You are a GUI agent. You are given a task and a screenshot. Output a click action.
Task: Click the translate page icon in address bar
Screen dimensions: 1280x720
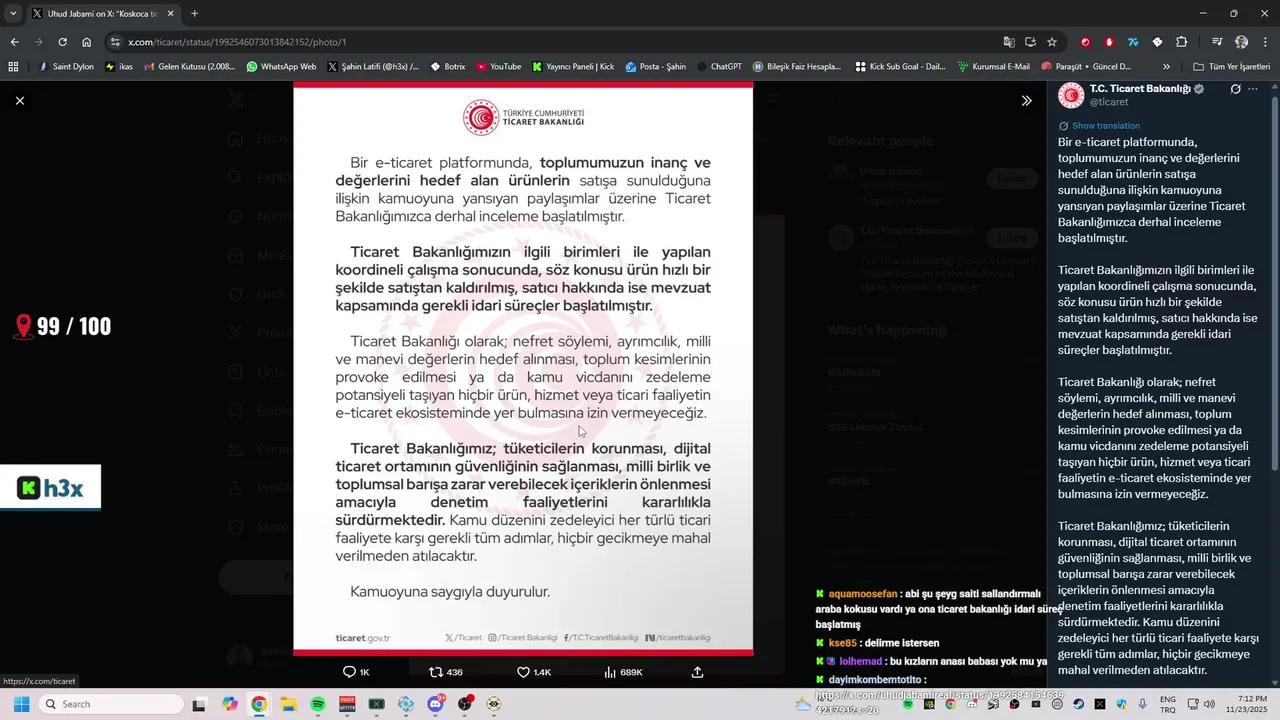coord(1009,42)
